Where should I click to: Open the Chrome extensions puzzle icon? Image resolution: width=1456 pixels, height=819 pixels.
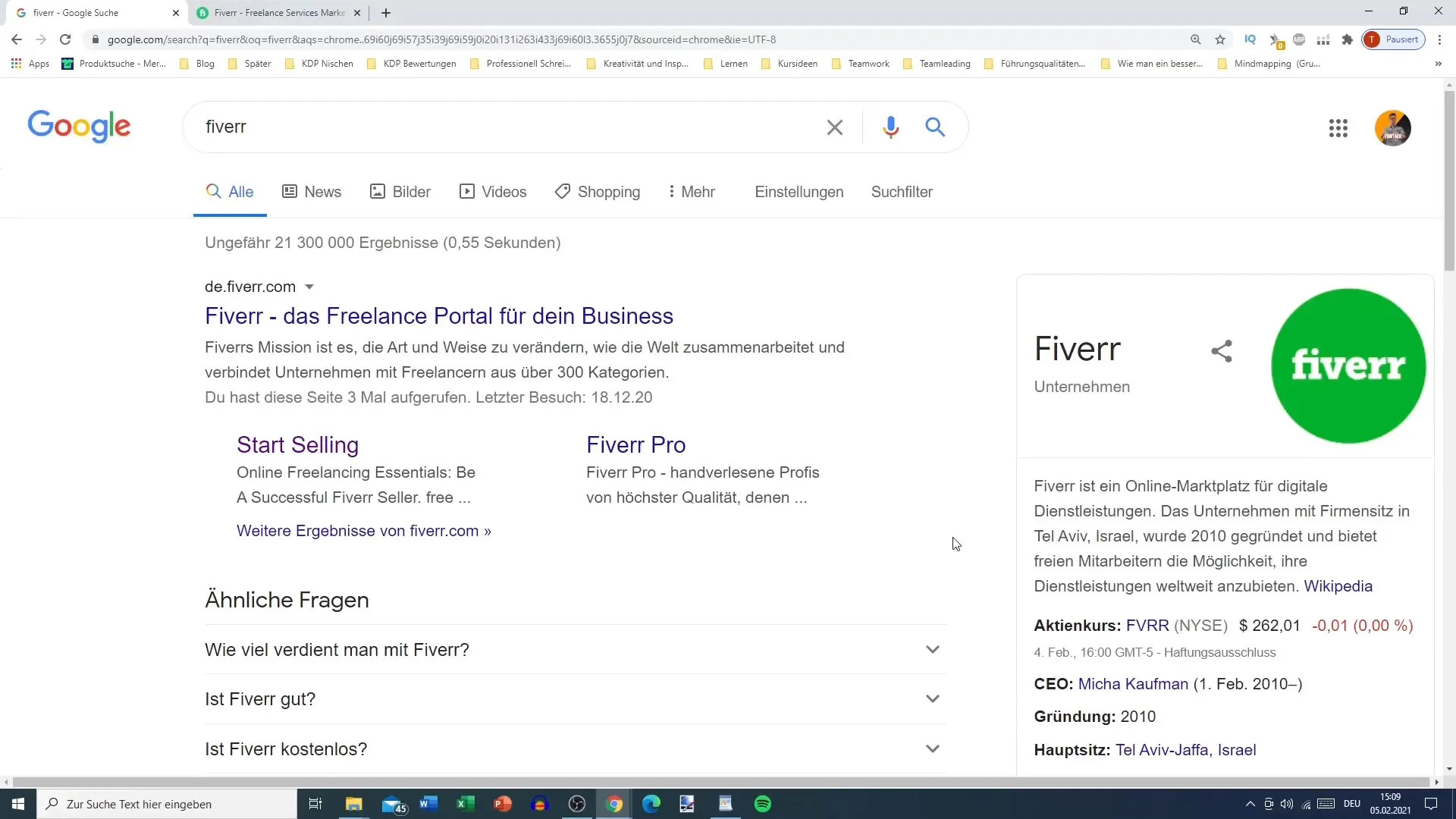[1348, 39]
